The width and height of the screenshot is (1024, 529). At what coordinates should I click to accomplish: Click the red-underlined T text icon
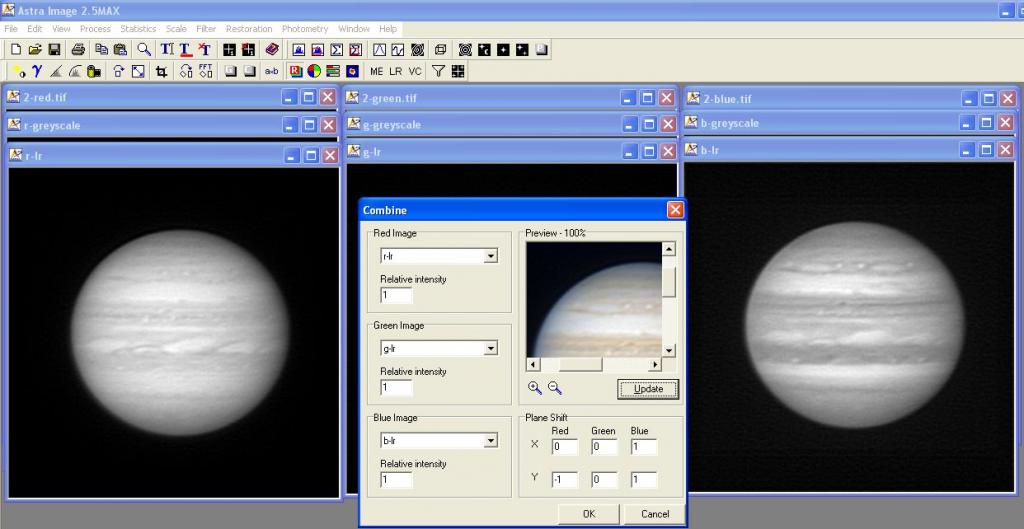pyautogui.click(x=185, y=50)
